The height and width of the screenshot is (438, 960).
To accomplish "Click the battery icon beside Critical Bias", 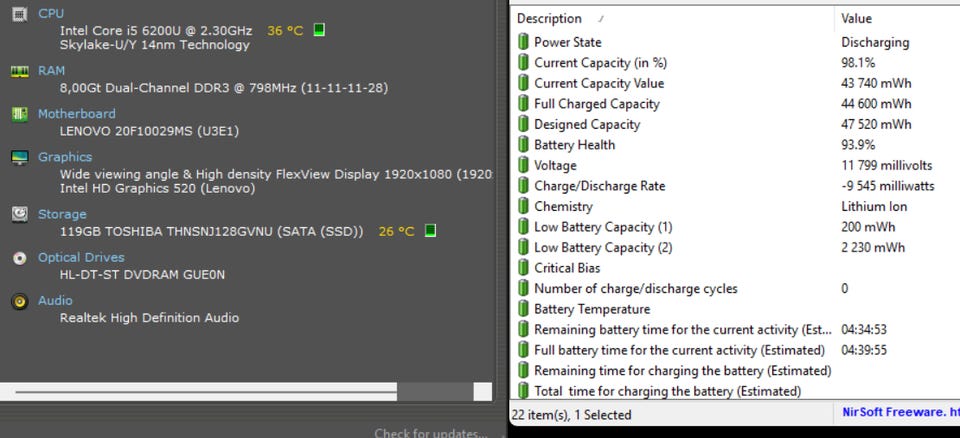I will coord(523,268).
